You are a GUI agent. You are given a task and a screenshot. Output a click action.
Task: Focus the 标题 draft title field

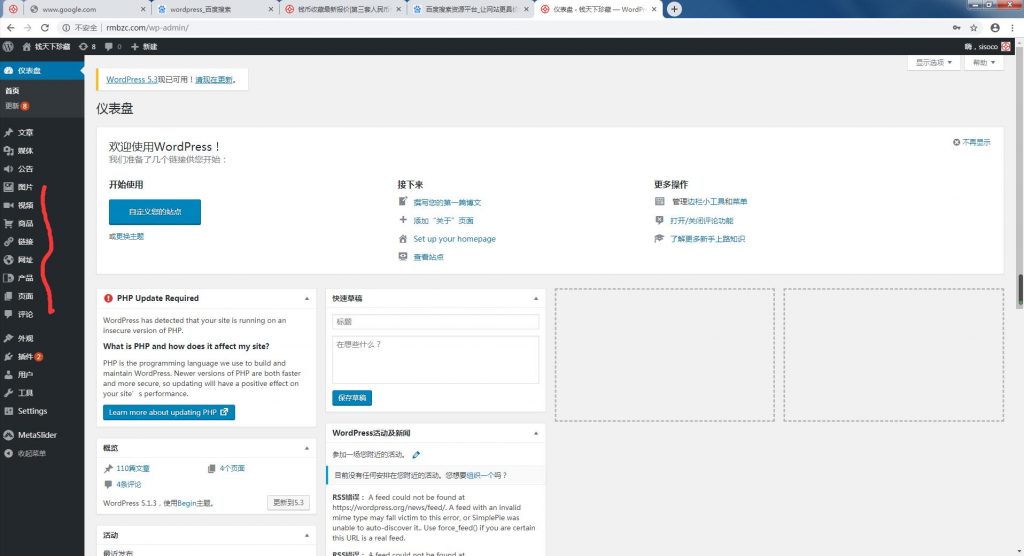(x=436, y=321)
